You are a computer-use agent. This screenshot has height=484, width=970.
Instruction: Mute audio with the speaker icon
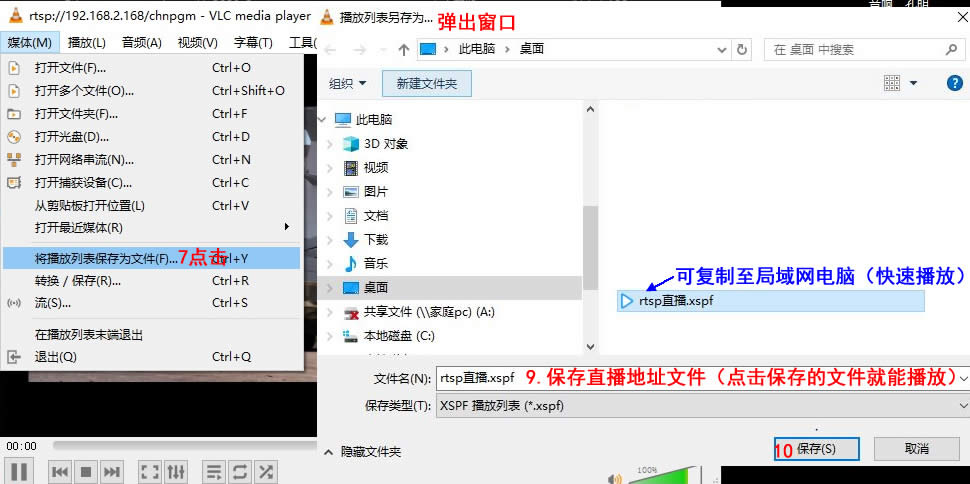(x=614, y=478)
